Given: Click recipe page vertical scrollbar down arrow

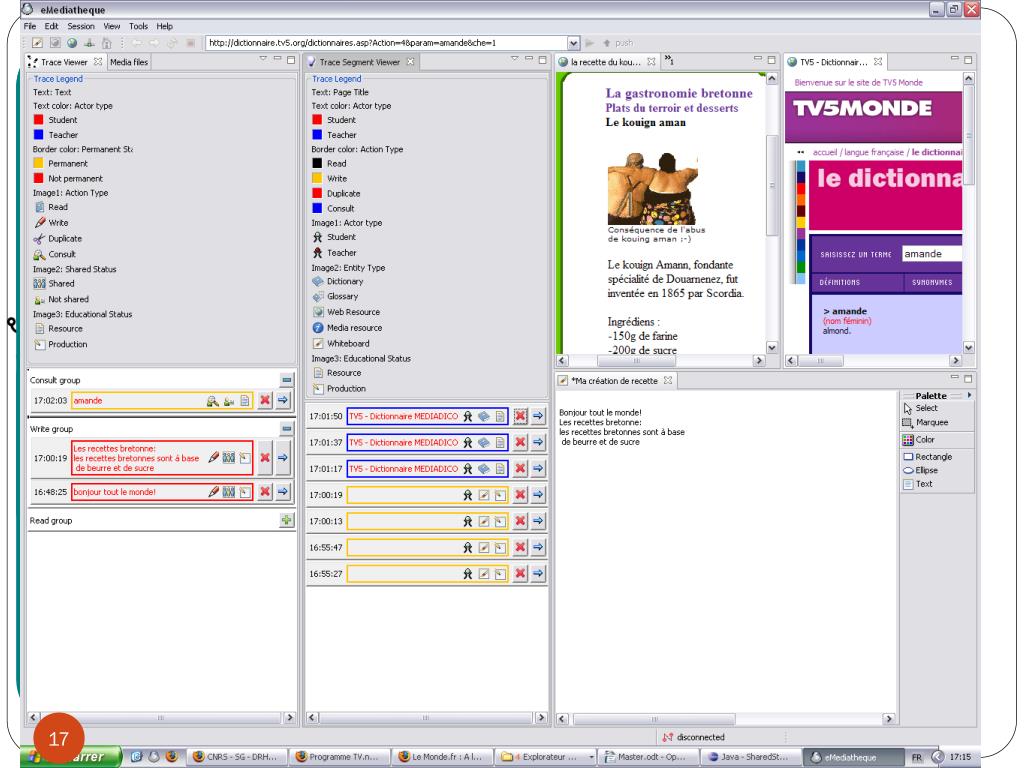Looking at the screenshot, I should [771, 347].
